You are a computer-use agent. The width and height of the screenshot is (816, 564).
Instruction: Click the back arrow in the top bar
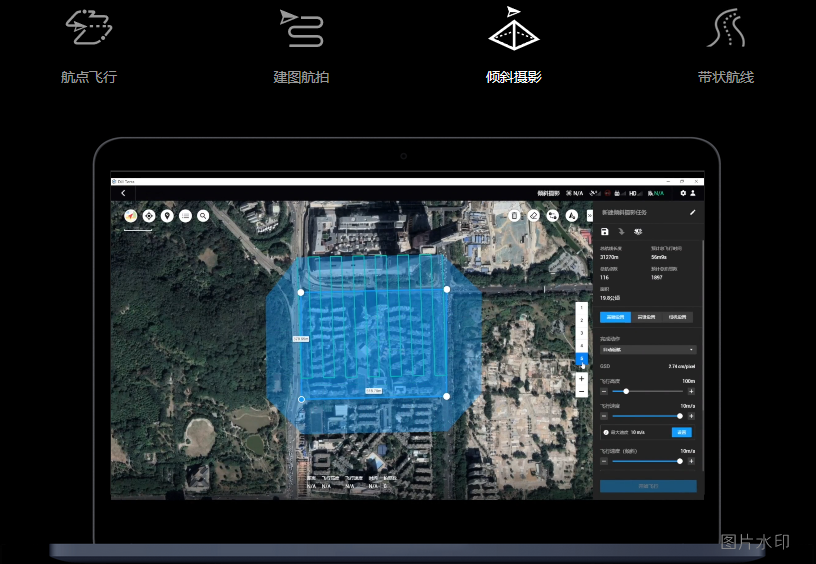pyautogui.click(x=123, y=193)
